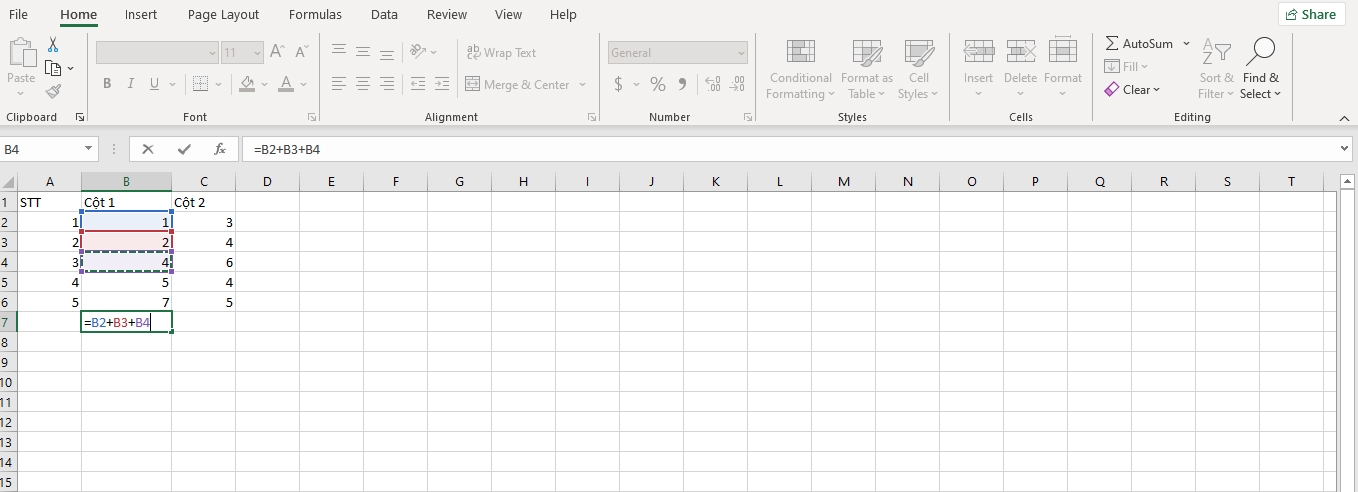Image resolution: width=1358 pixels, height=492 pixels.
Task: Select the Format Painter brush
Action: (53, 91)
